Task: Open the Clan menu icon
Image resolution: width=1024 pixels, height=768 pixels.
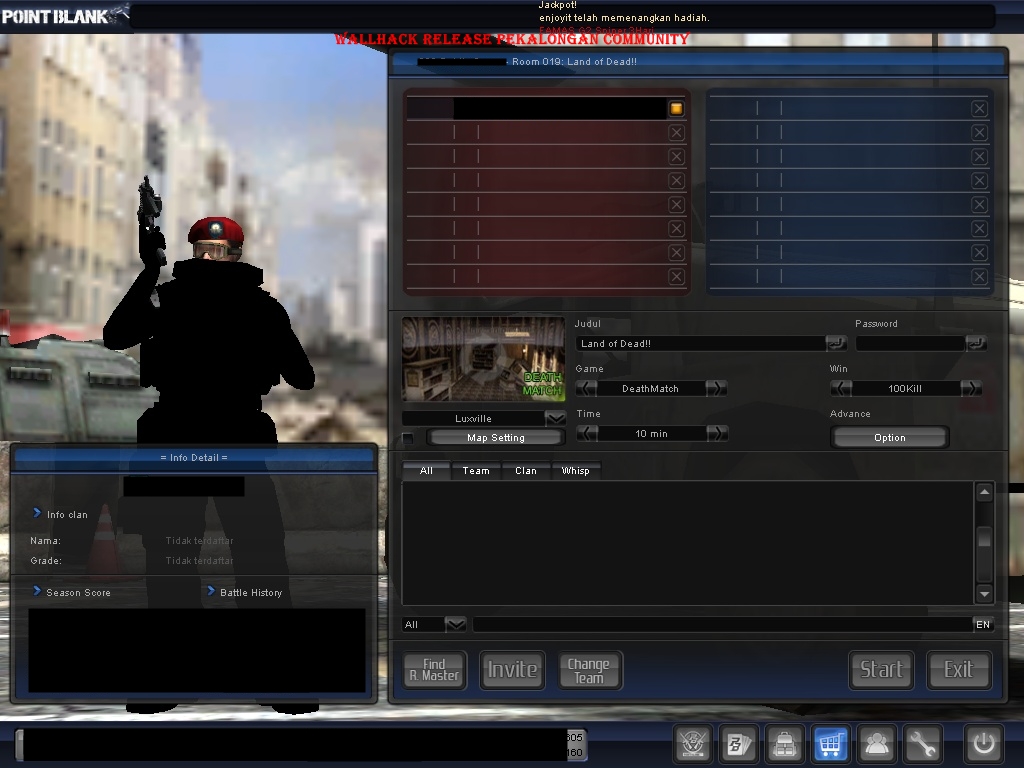Action: pos(693,743)
